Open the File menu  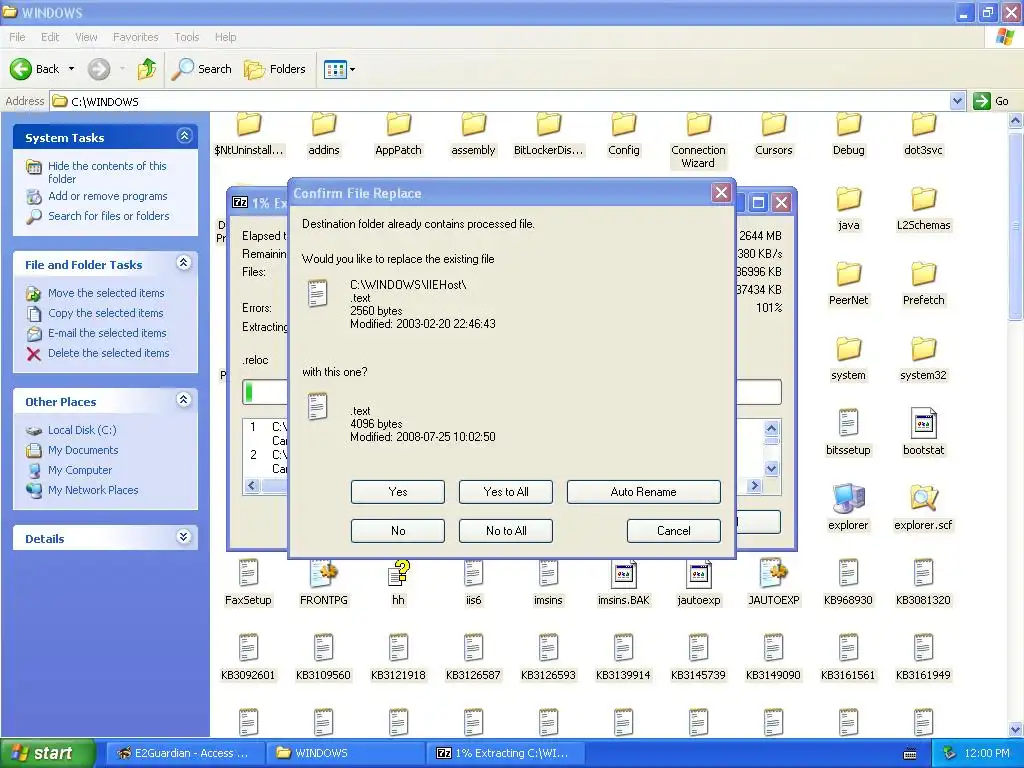[x=17, y=37]
